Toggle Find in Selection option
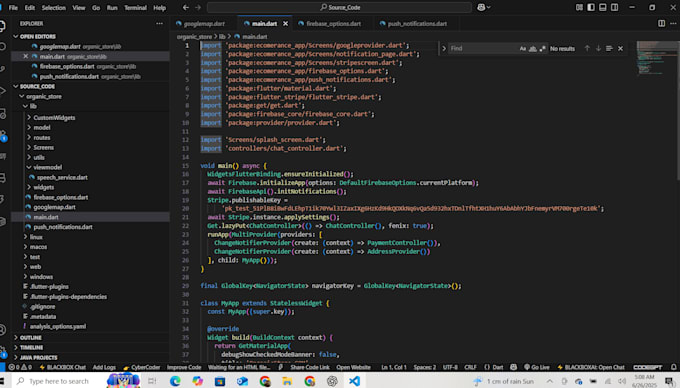The image size is (680, 388). [609, 48]
